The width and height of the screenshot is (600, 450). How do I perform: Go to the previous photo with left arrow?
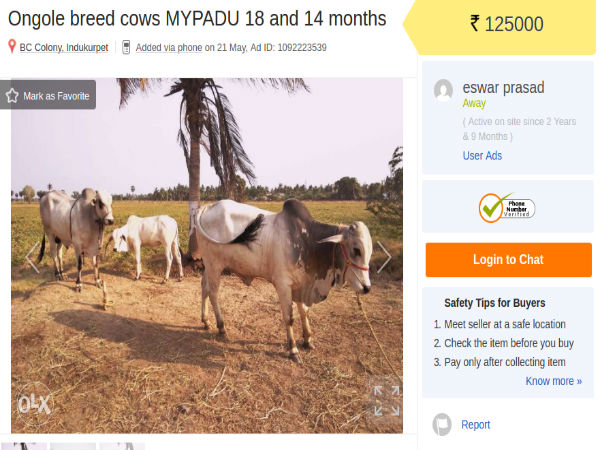coord(31,257)
